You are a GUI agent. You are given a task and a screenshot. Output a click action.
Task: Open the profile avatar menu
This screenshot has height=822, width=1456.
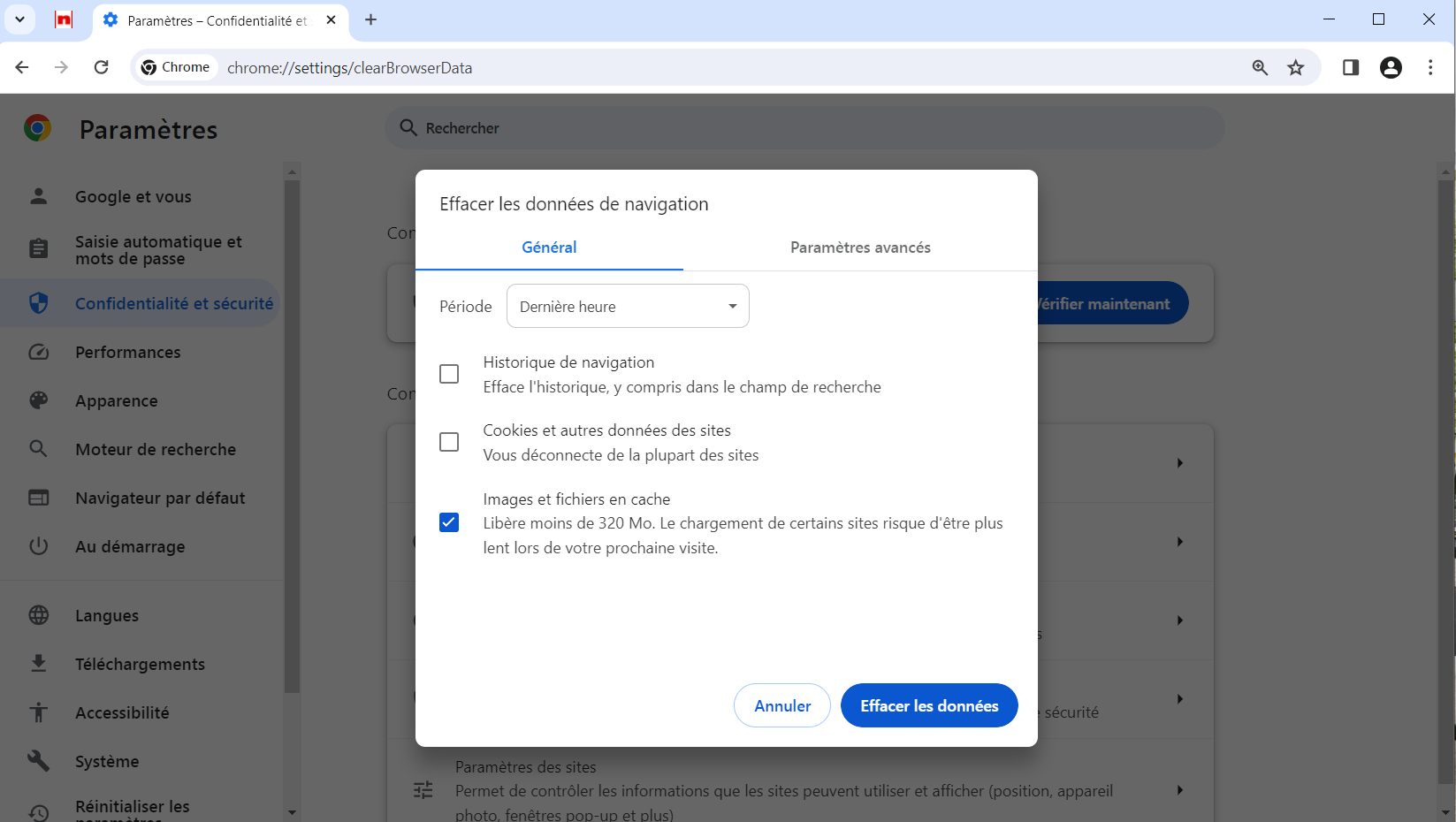click(1391, 67)
